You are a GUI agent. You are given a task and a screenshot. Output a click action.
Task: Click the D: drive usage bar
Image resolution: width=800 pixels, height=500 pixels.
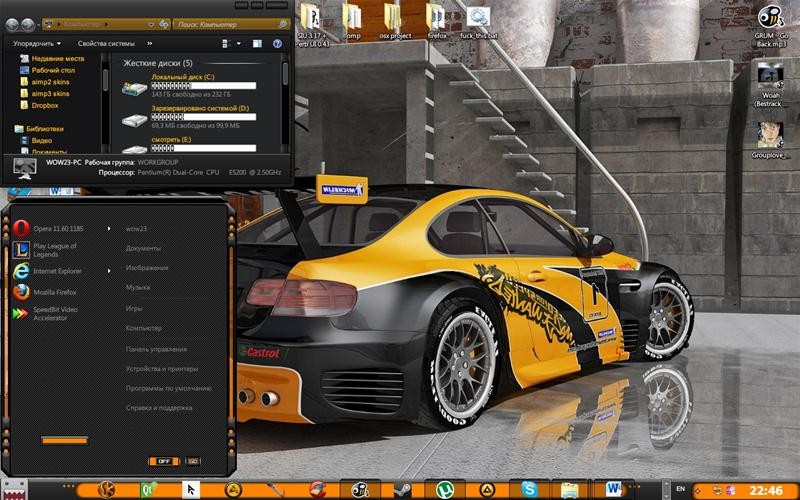(x=204, y=117)
